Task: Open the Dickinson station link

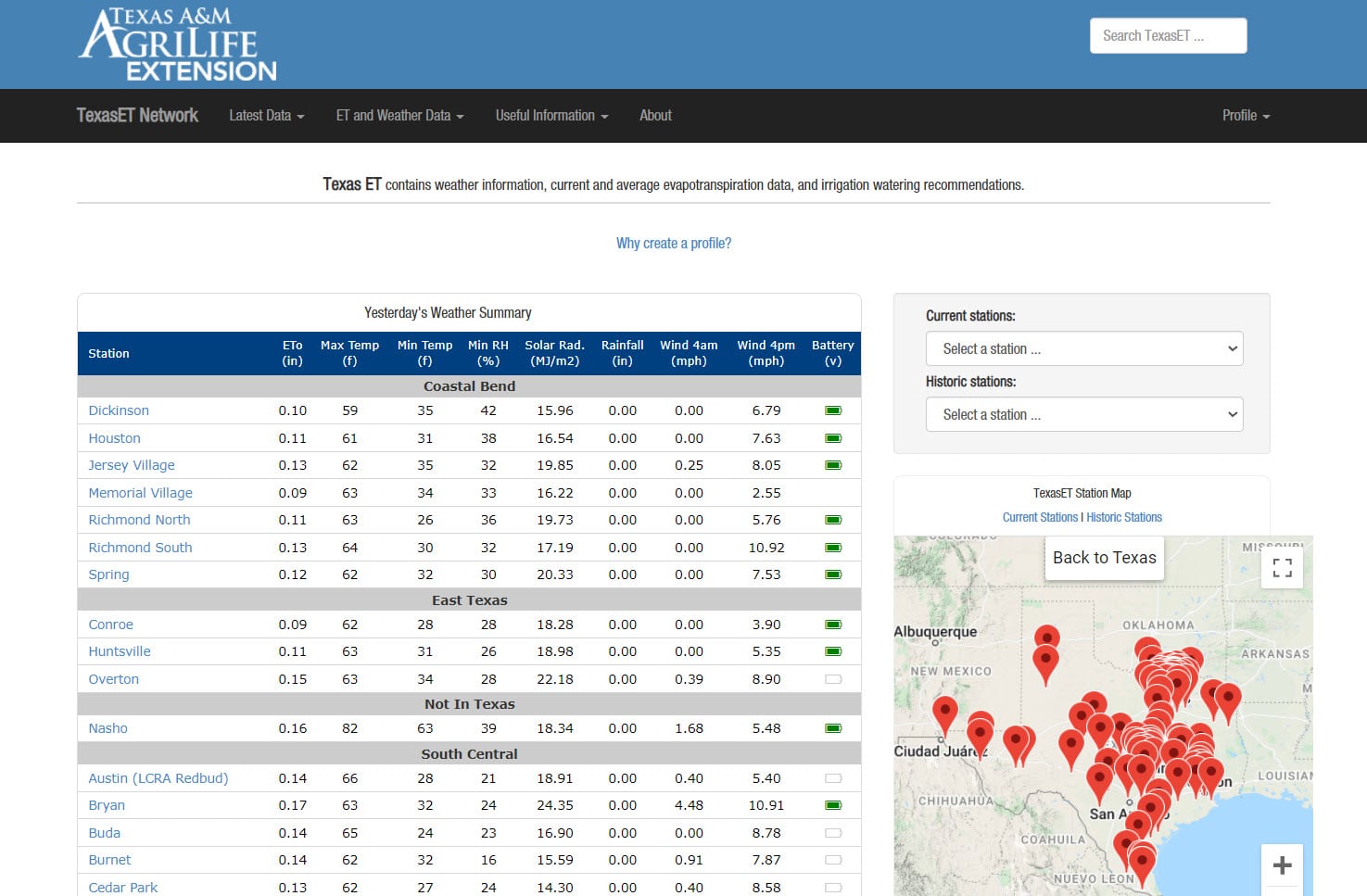Action: (119, 410)
